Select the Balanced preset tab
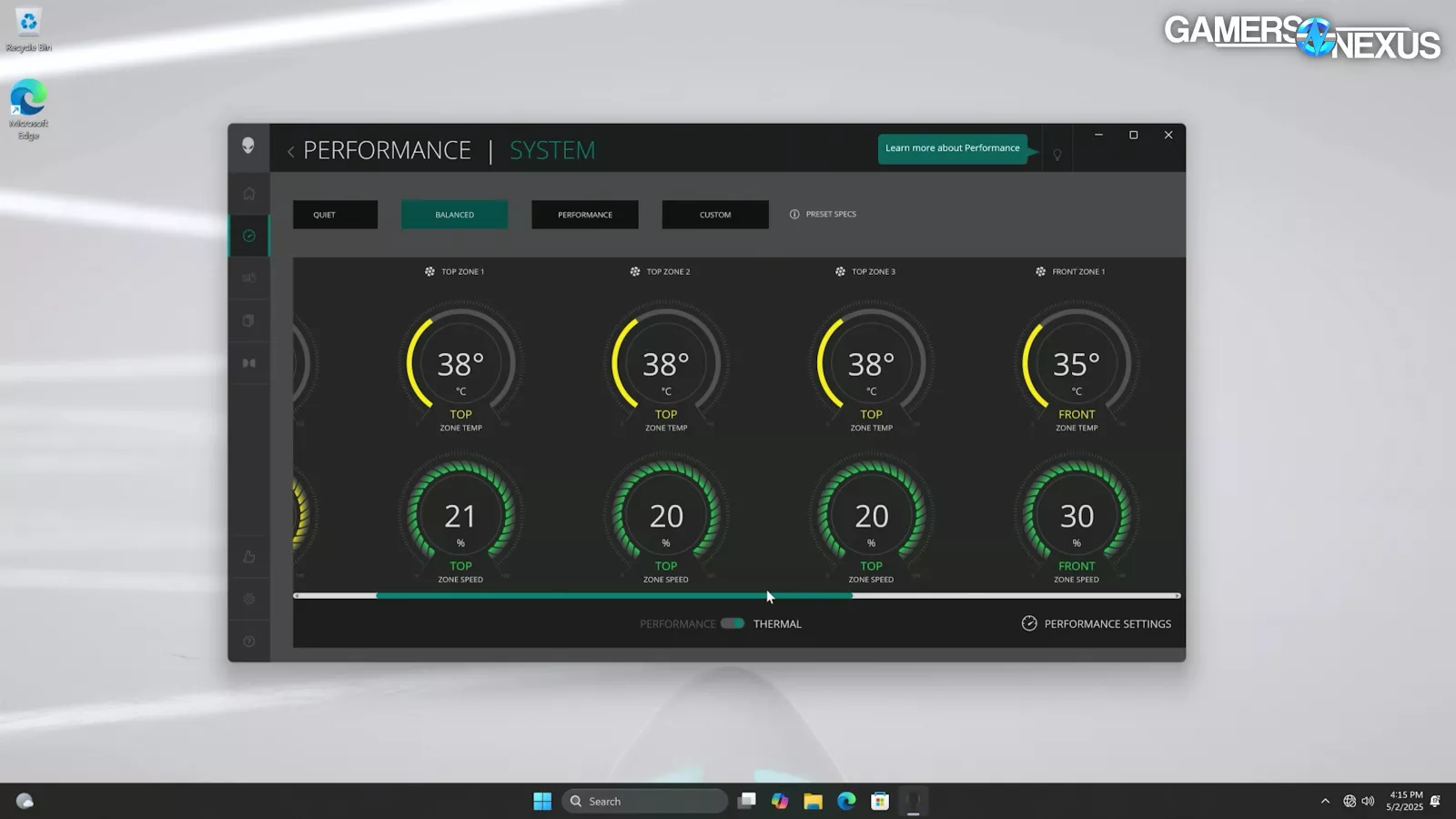This screenshot has height=819, width=1456. [x=454, y=215]
